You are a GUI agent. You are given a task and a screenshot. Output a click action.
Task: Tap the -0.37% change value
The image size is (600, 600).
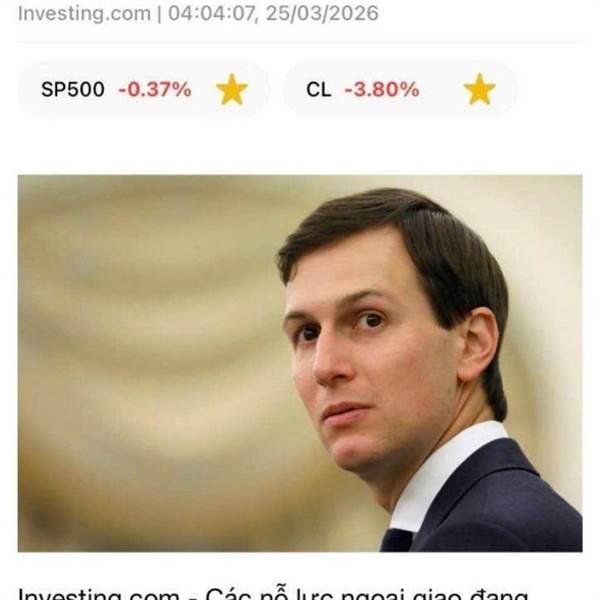[155, 90]
